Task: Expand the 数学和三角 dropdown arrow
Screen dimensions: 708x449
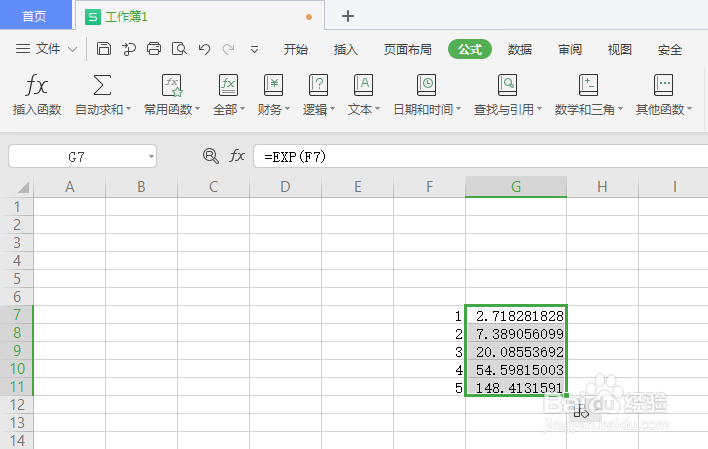Action: [620, 109]
